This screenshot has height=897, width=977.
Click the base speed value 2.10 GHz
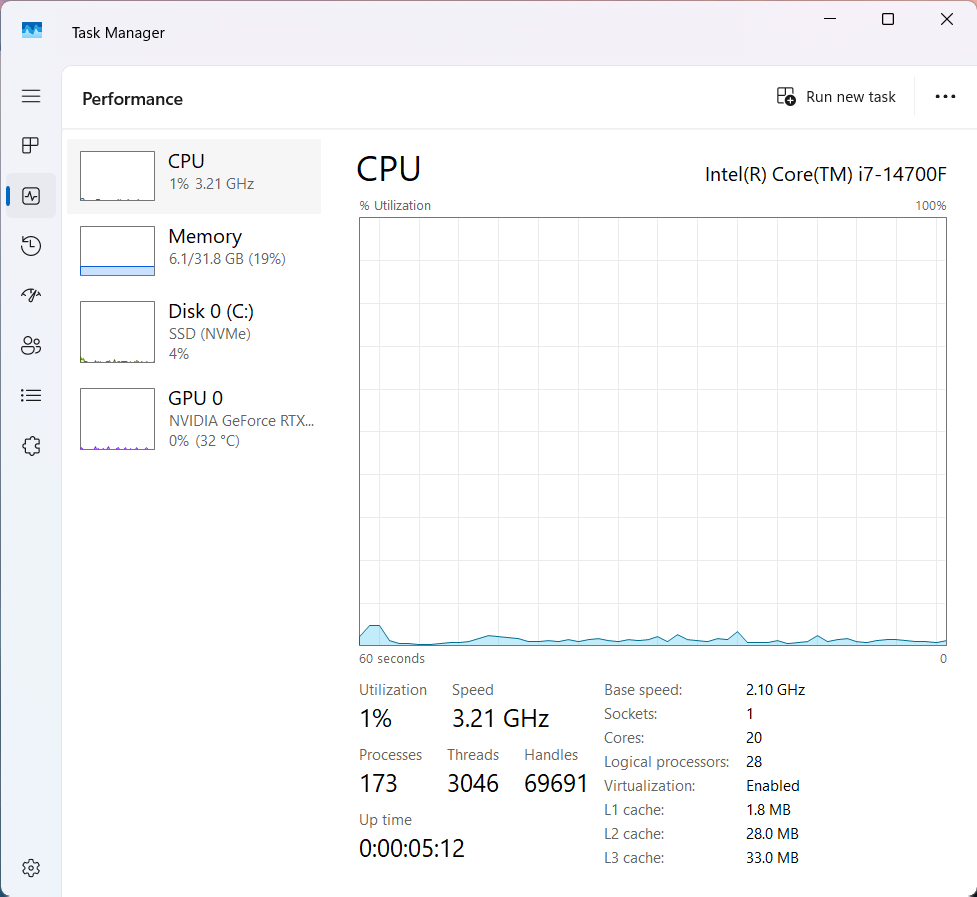775,690
